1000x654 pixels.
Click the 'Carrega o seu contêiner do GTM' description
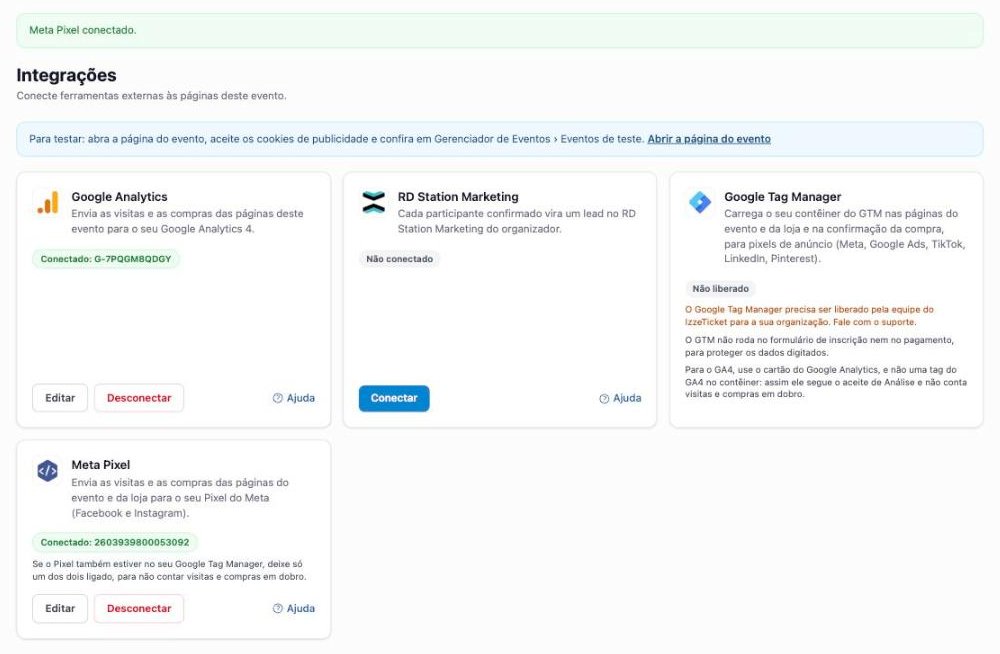(x=844, y=236)
